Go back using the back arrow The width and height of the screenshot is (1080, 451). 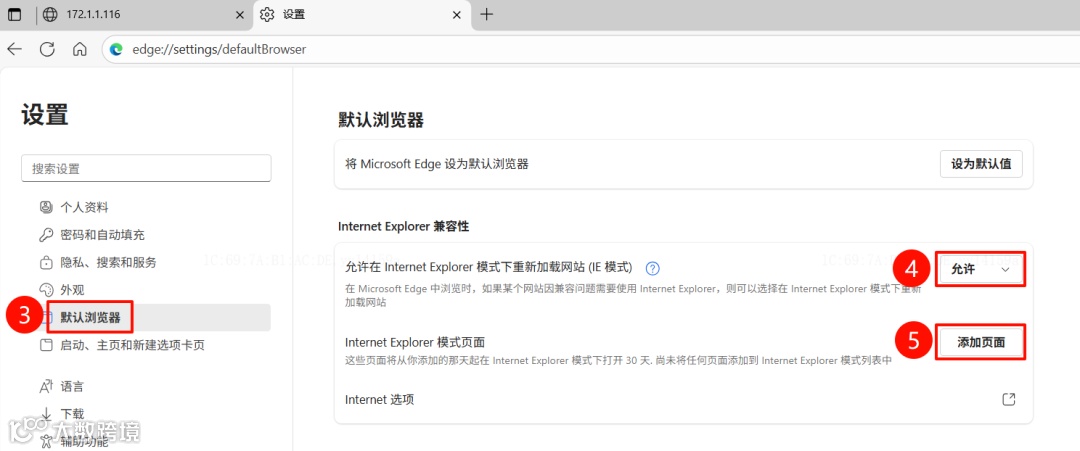click(x=14, y=49)
